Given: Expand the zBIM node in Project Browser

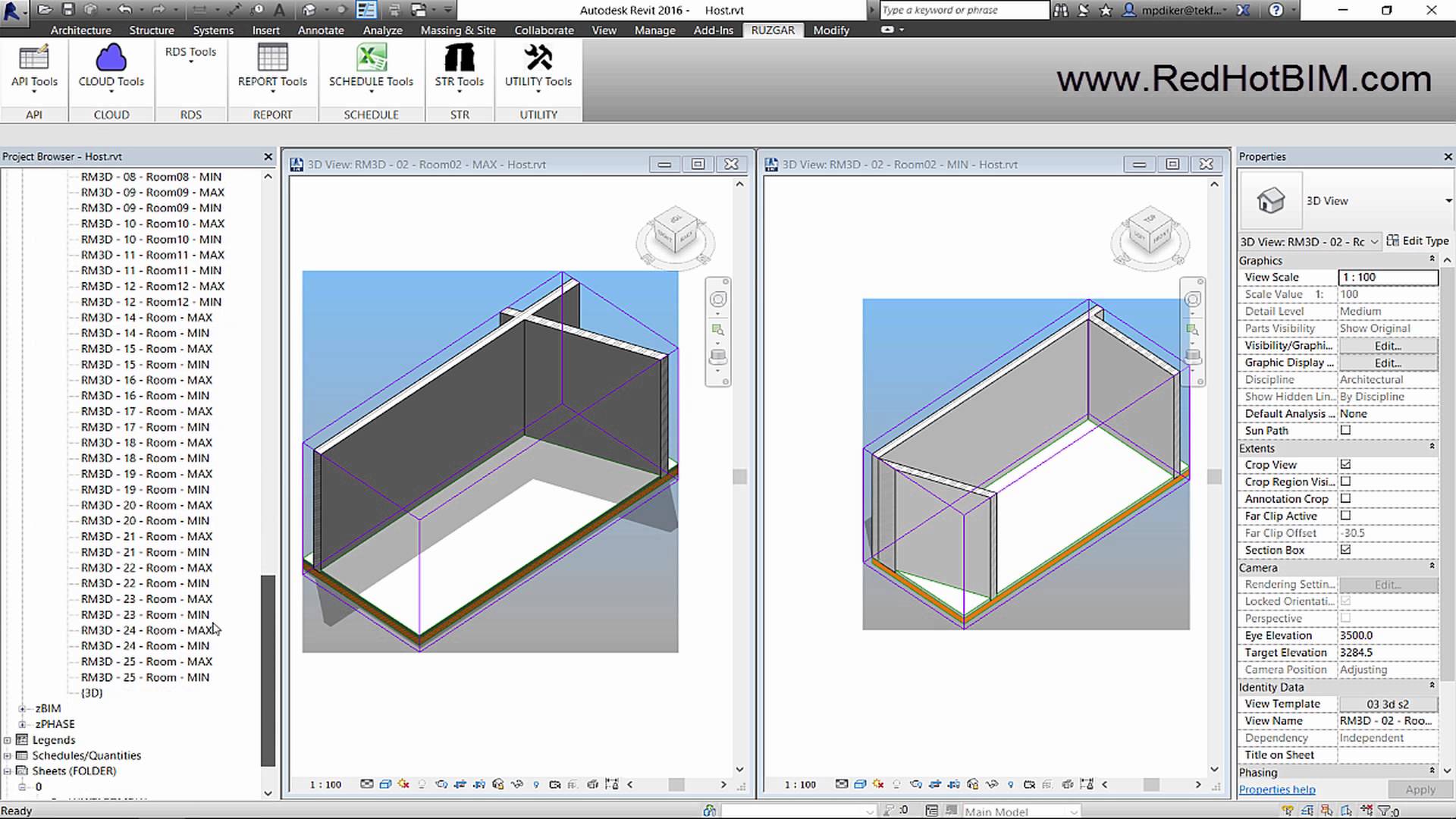Looking at the screenshot, I should point(22,708).
